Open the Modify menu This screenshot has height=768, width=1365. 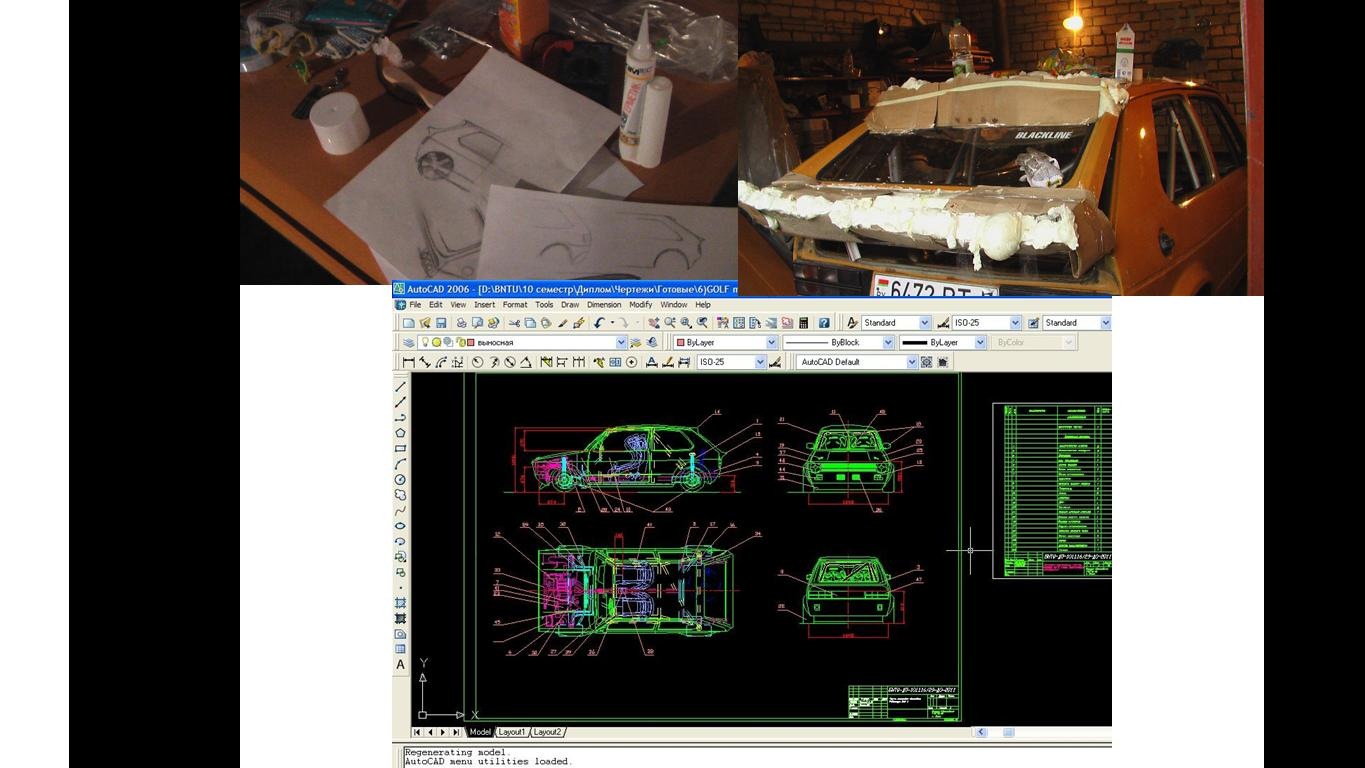click(x=640, y=305)
